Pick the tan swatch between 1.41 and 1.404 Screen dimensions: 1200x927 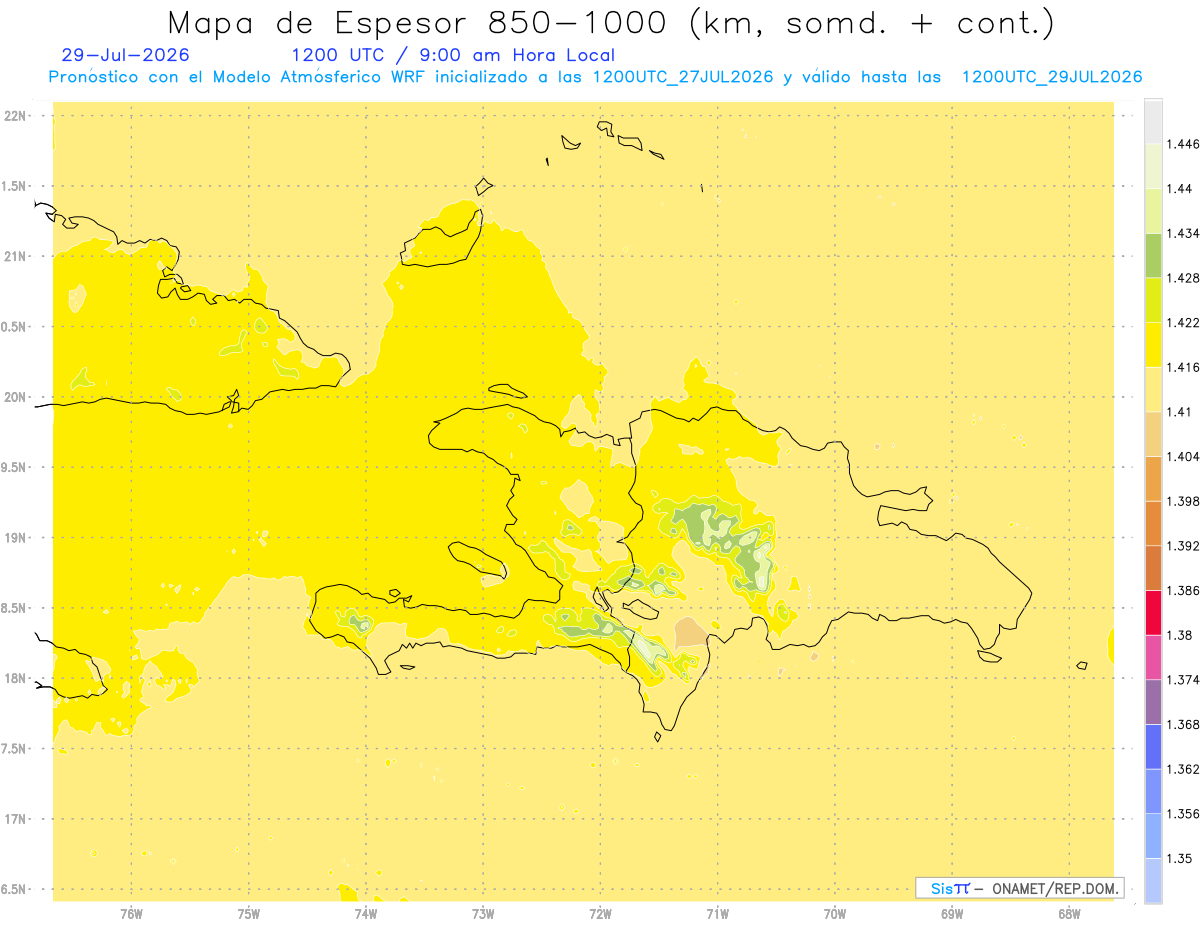click(x=1153, y=434)
